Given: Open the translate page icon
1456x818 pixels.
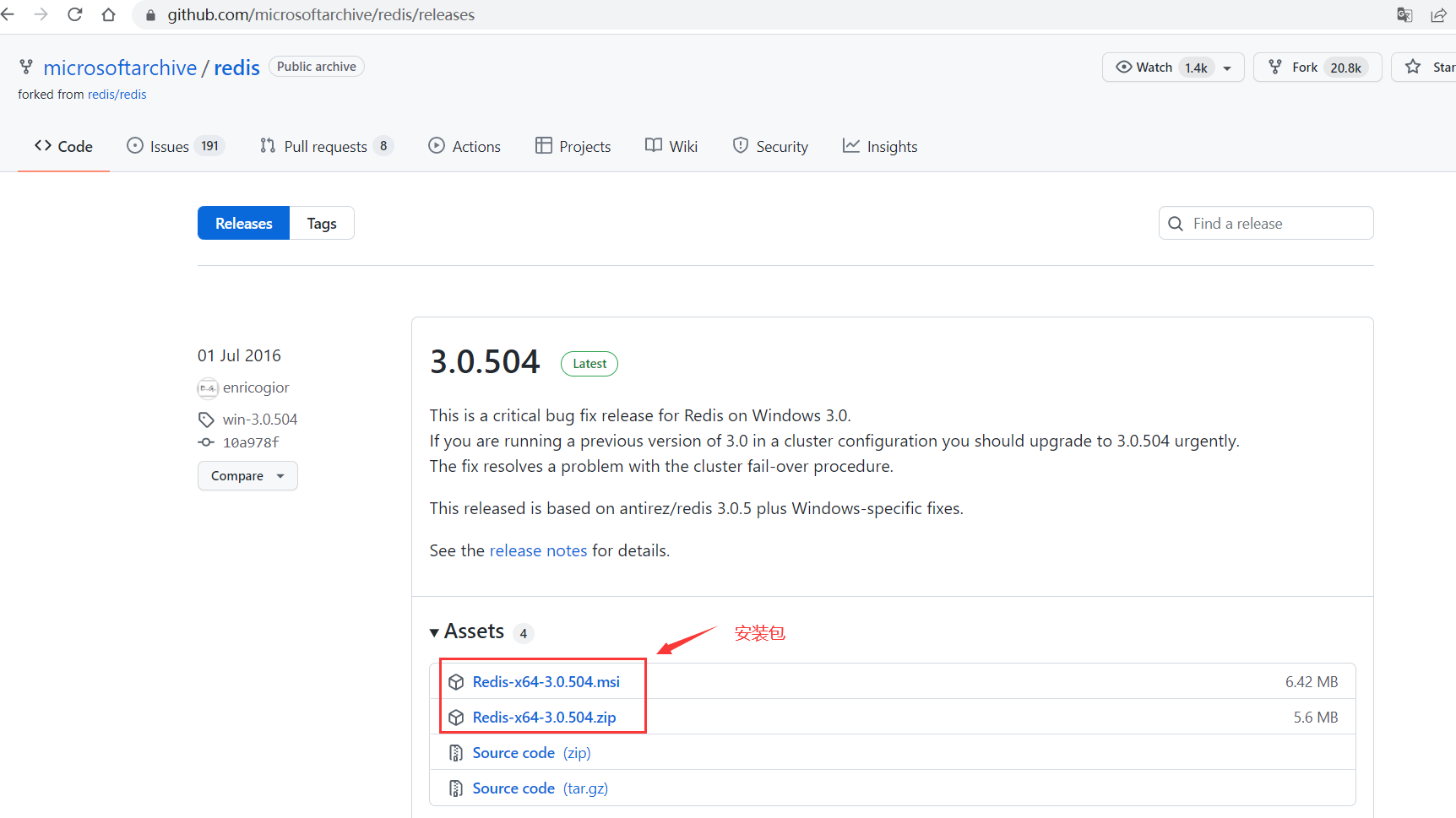Looking at the screenshot, I should click(1404, 14).
